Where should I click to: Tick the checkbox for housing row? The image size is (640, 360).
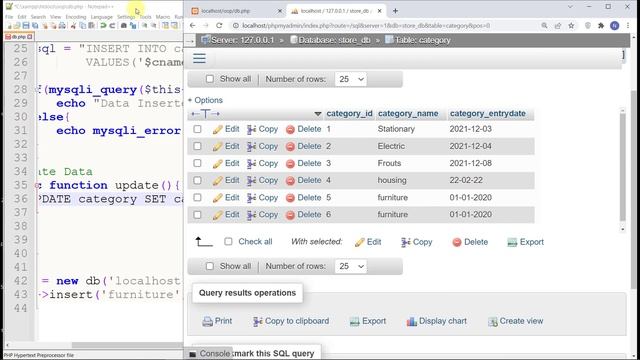point(198,180)
